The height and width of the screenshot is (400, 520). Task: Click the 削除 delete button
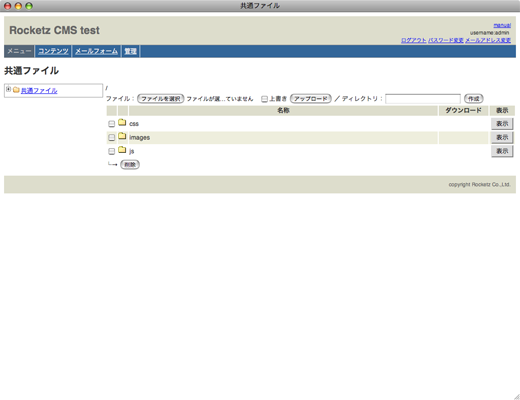tap(130, 165)
